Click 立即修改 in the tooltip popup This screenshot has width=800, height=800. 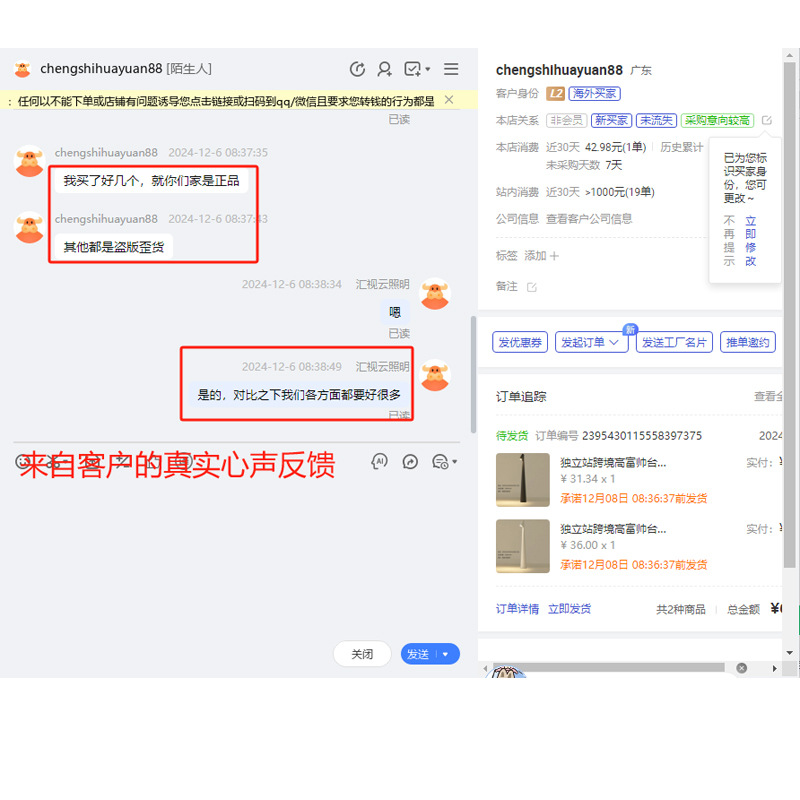750,240
